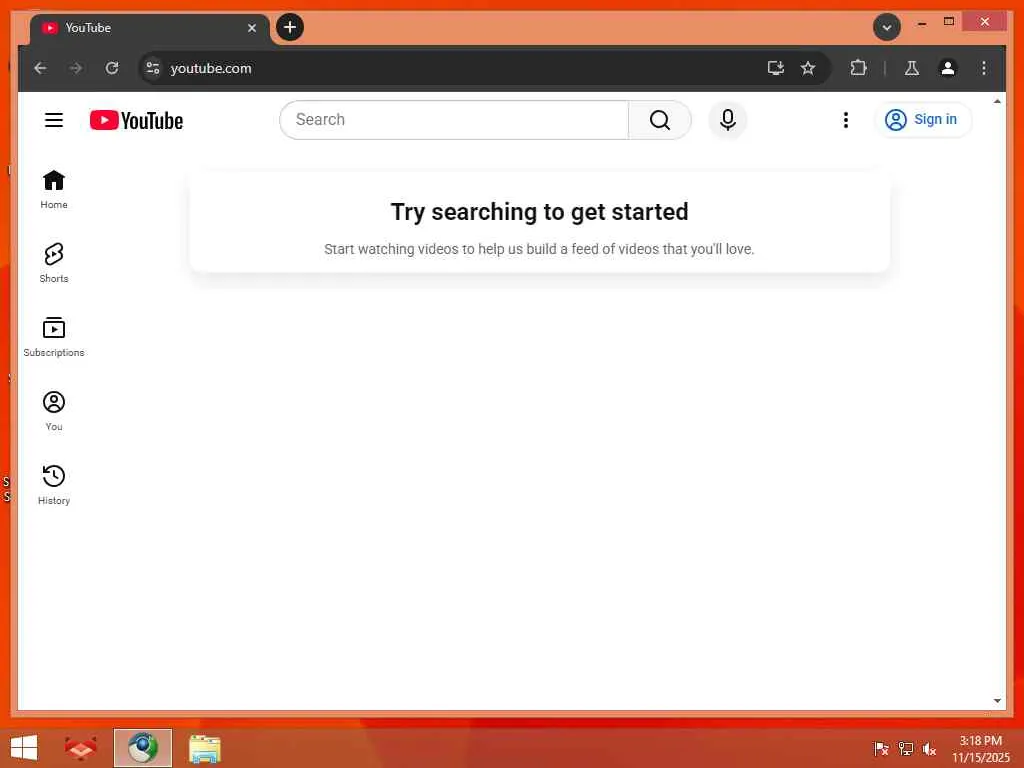Go to Home in sidebar
1024x768 pixels.
[x=54, y=189]
